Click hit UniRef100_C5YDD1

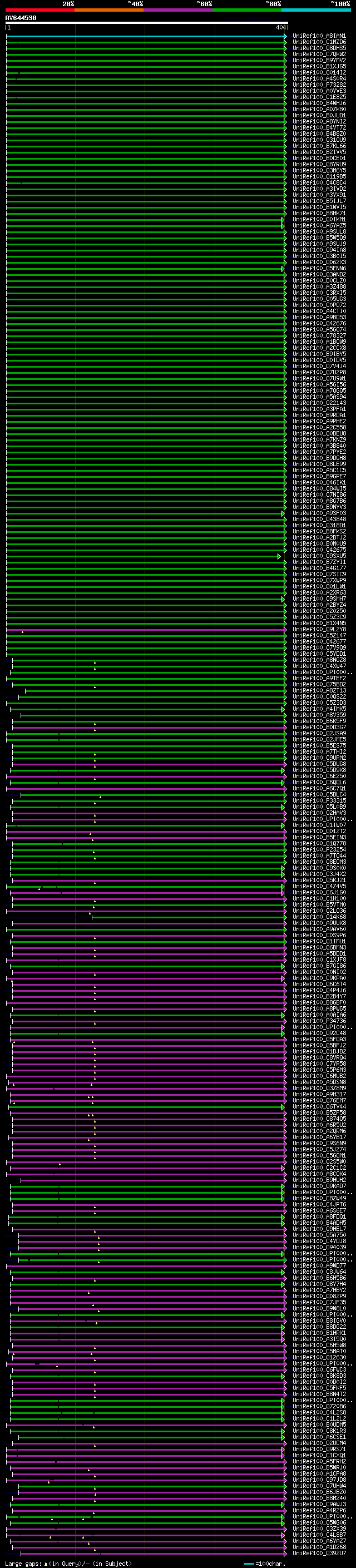(319, 654)
